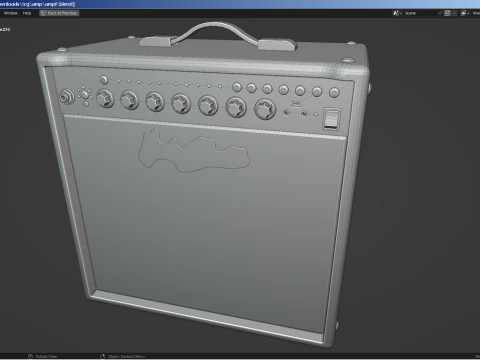Open the view layer browse dropdown
This screenshot has width=480, height=360.
click(465, 13)
